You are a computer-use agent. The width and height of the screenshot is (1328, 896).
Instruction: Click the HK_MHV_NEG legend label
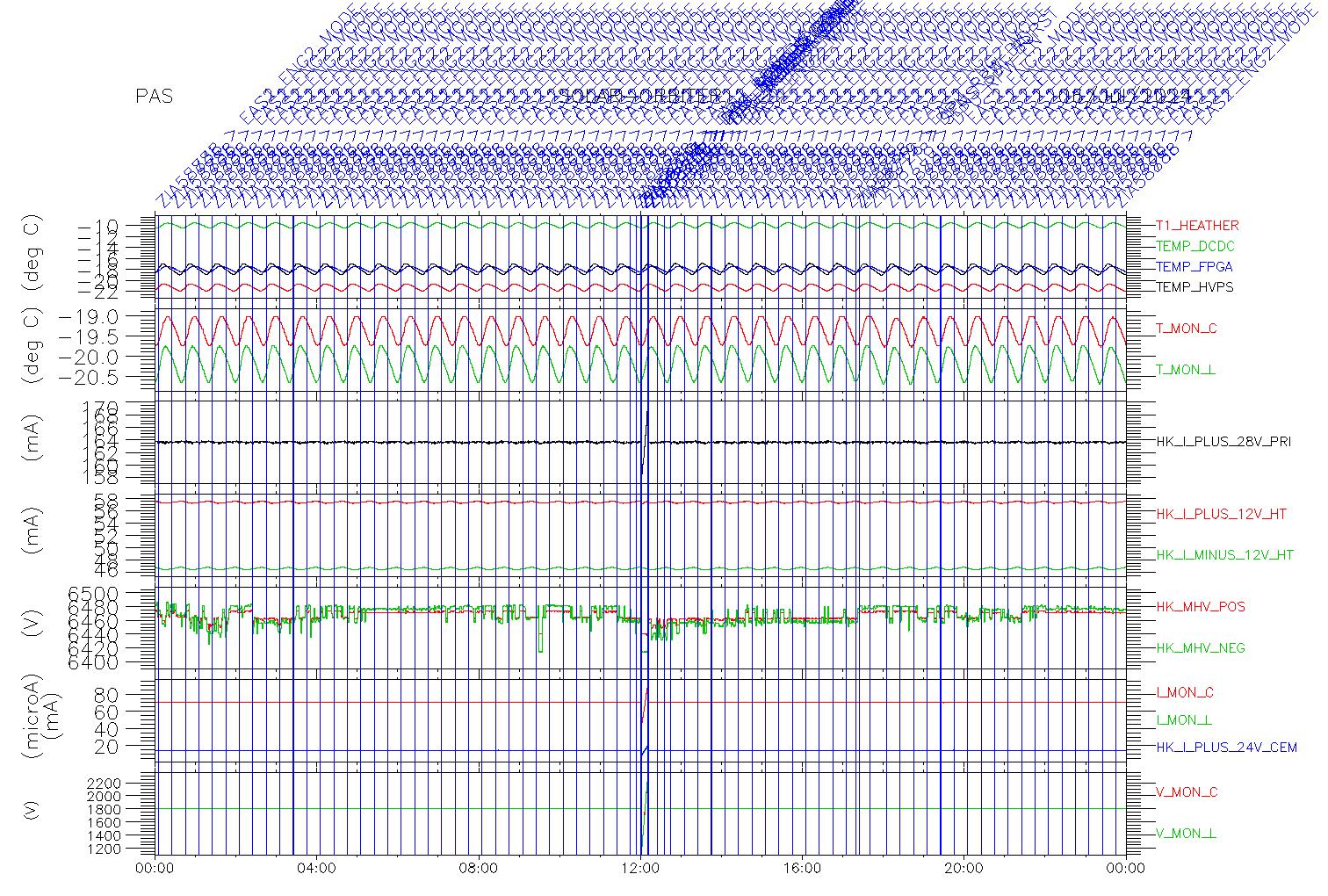click(1201, 648)
